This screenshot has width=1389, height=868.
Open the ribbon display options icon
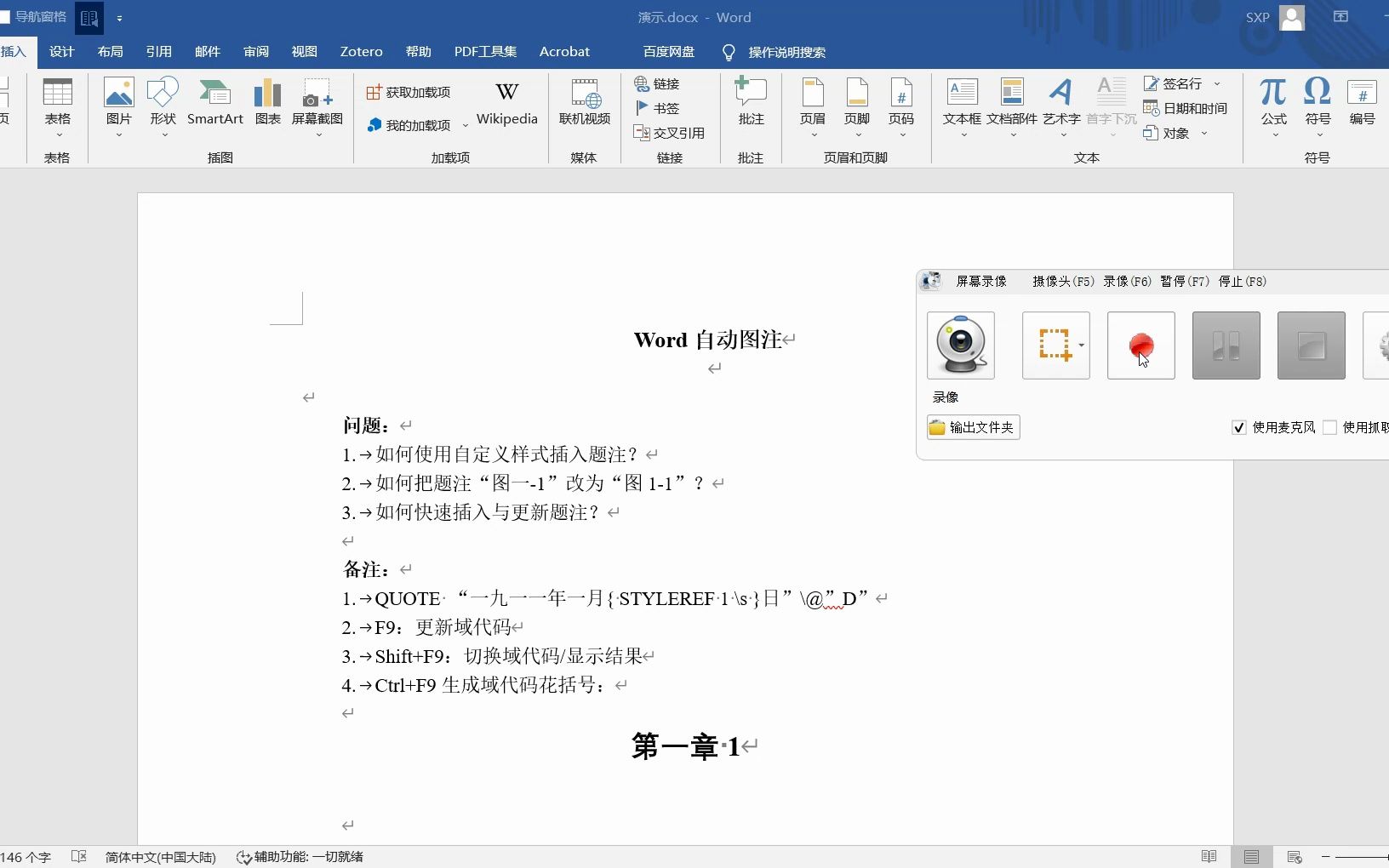tap(1341, 17)
